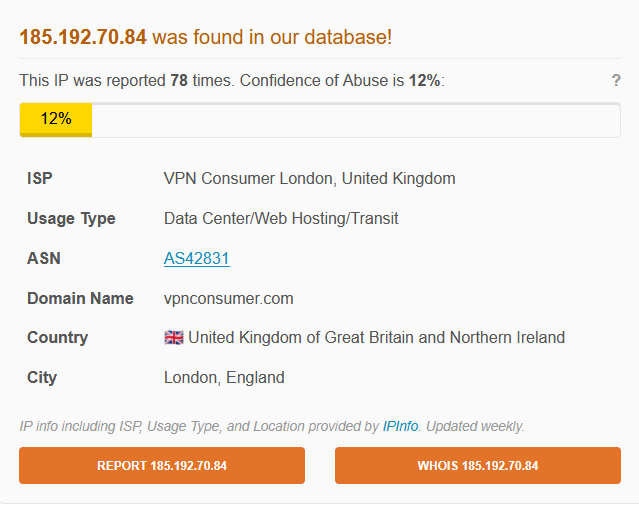
Task: Follow the IPInfo provider link
Action: (402, 426)
